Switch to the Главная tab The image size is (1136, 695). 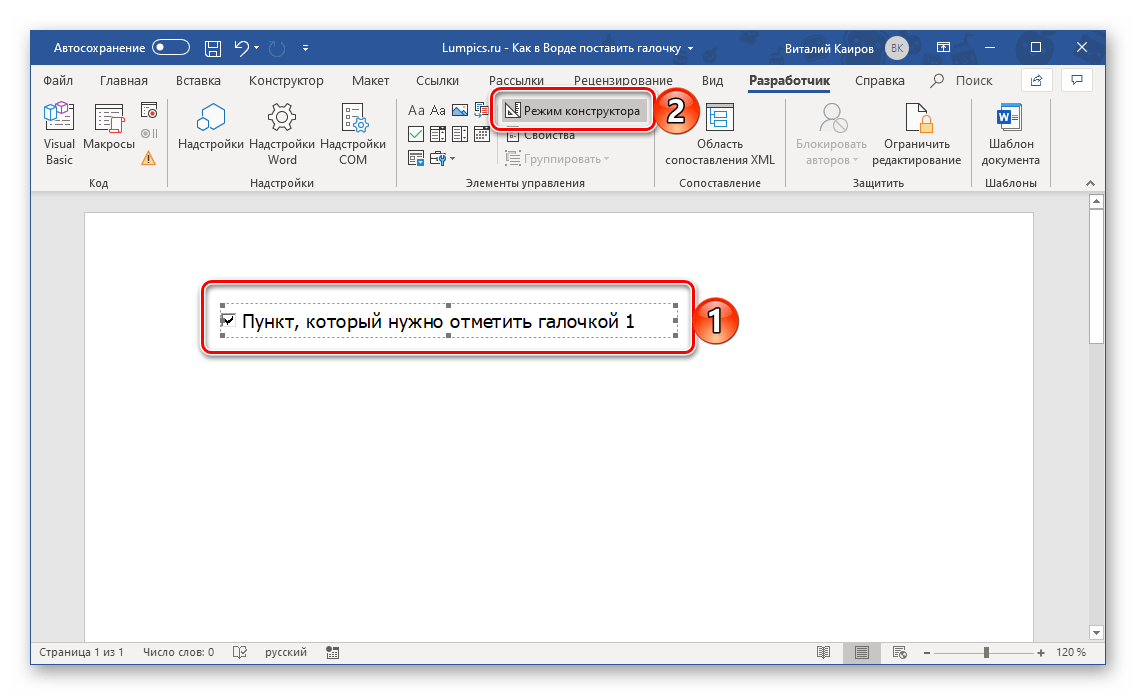click(124, 80)
